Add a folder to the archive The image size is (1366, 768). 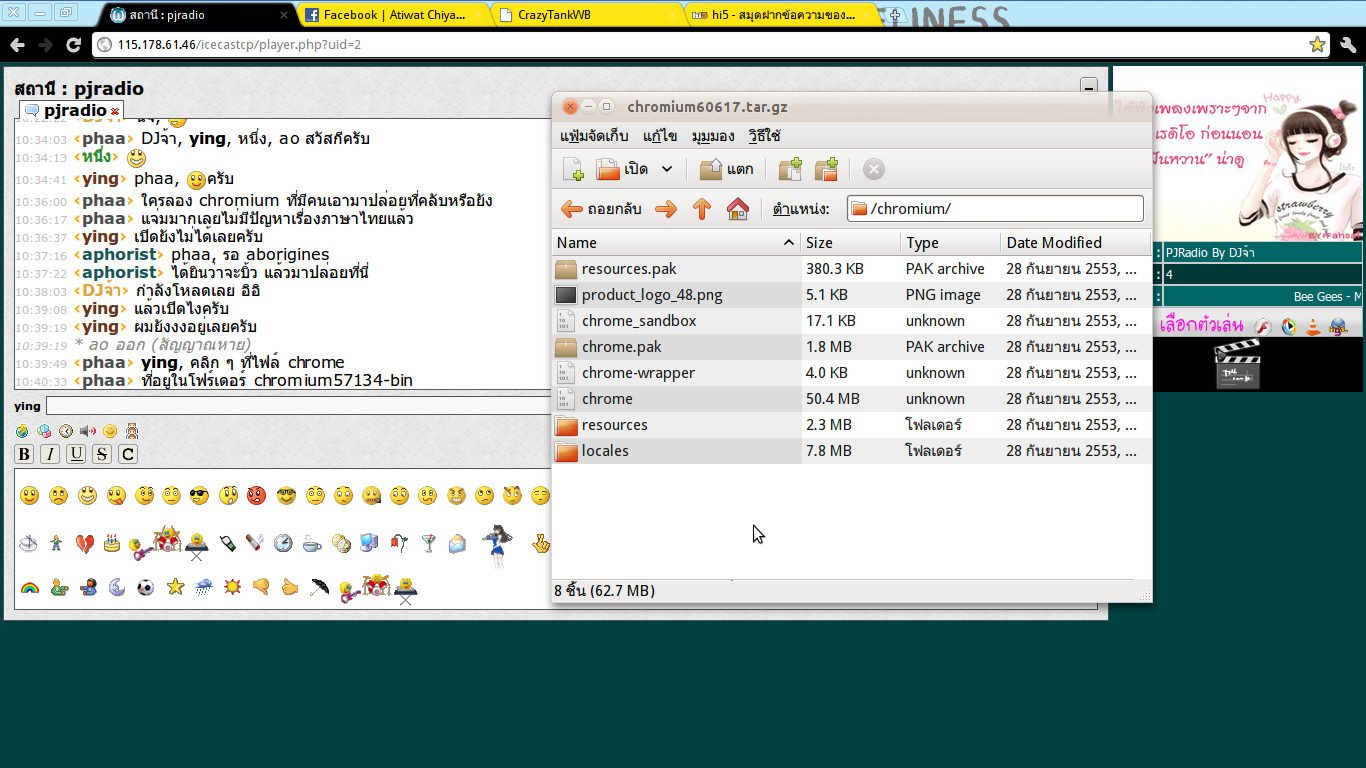click(826, 169)
